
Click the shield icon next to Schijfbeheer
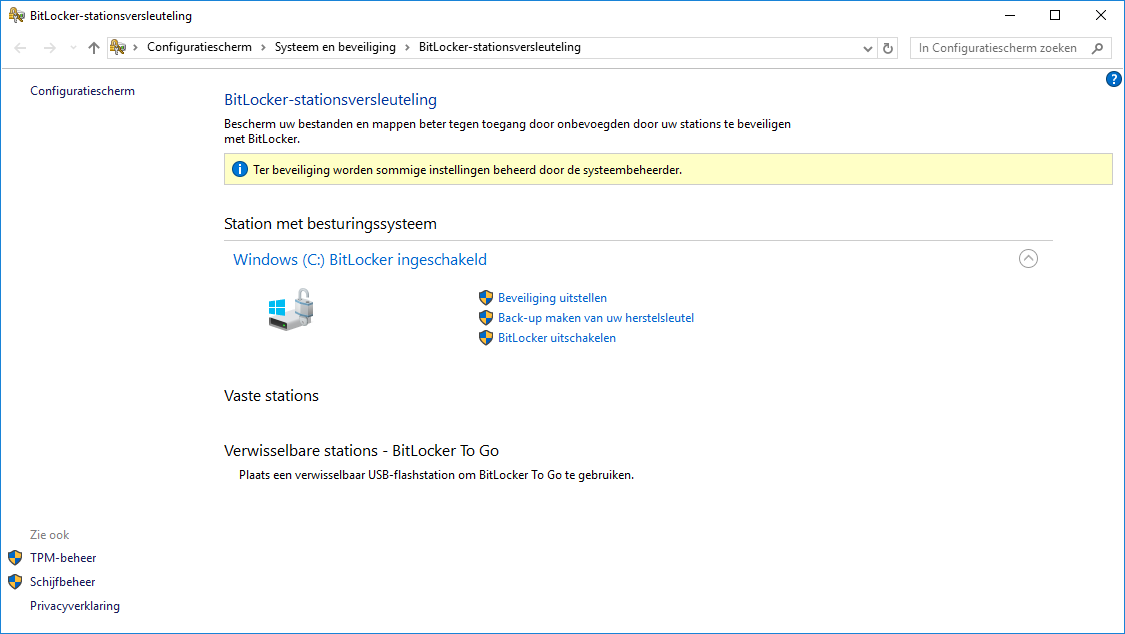(x=15, y=582)
